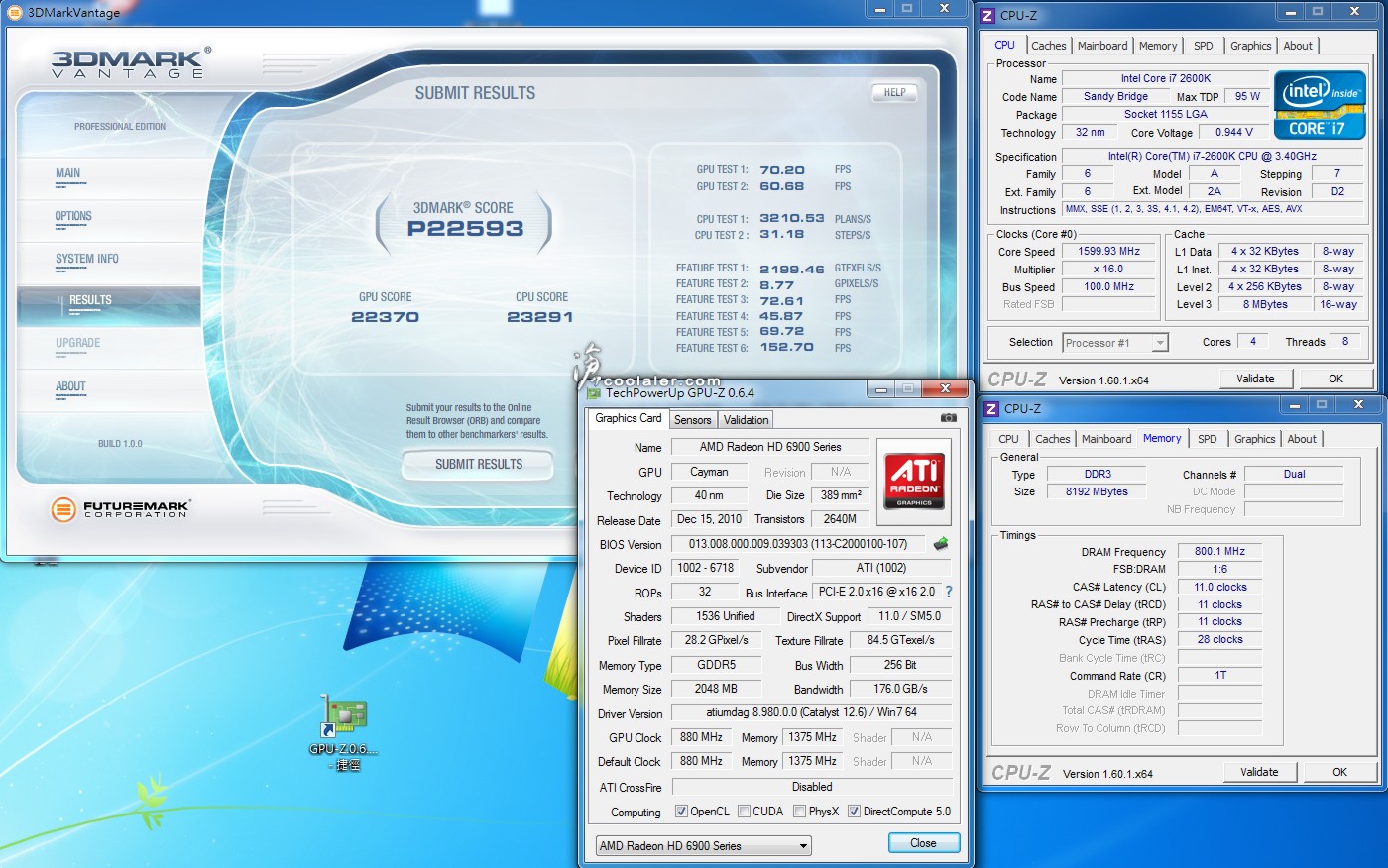The image size is (1388, 868).
Task: Click the Core Speed value 1599.93 MHz
Action: pos(1108,252)
